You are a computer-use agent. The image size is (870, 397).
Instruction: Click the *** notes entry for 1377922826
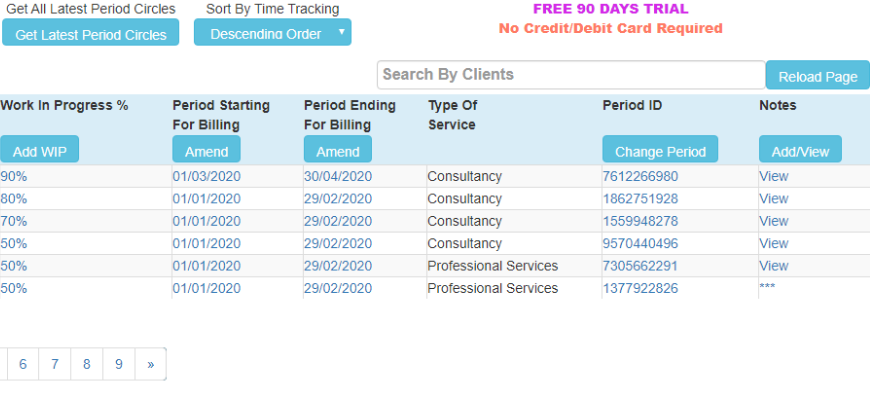(767, 287)
